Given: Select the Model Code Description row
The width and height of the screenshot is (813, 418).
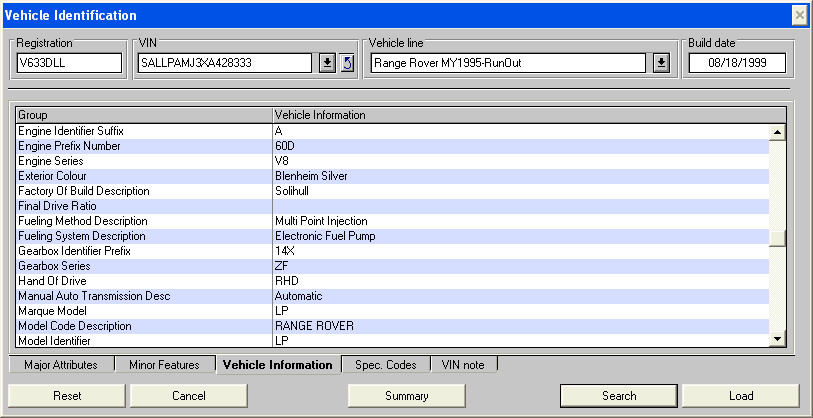Looking at the screenshot, I should coord(393,327).
